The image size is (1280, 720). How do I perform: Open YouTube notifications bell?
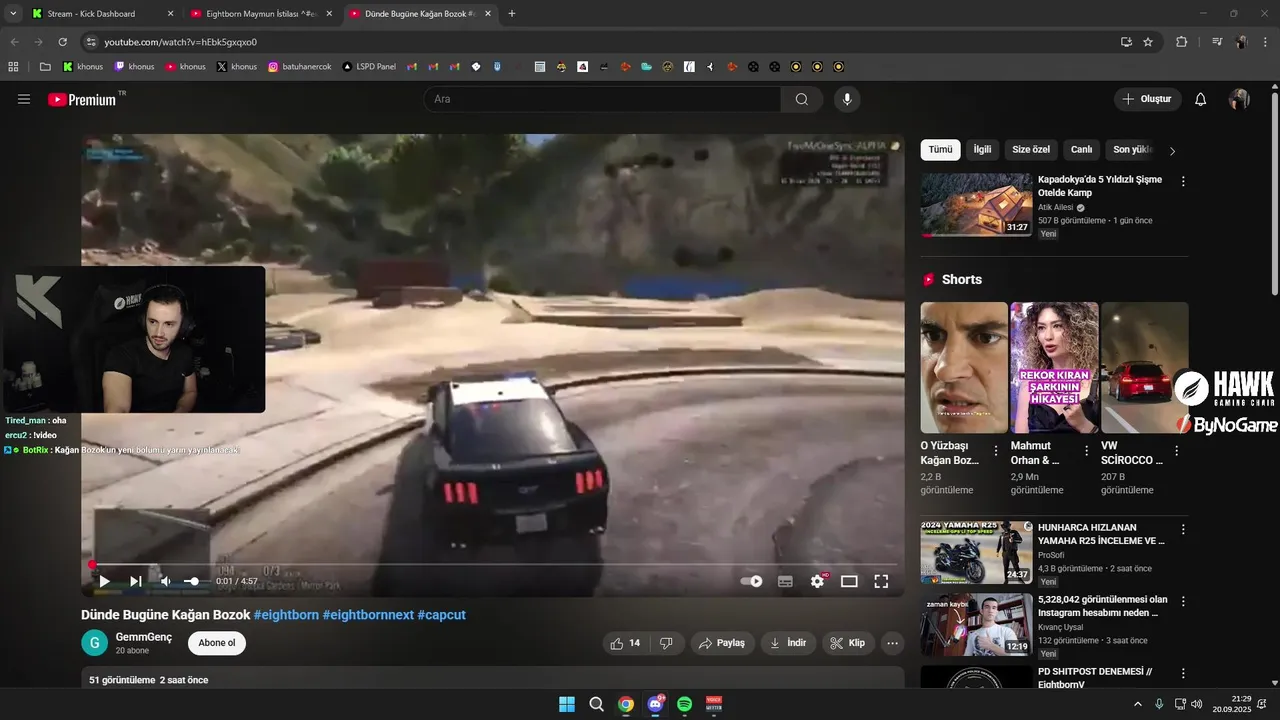coord(1201,99)
